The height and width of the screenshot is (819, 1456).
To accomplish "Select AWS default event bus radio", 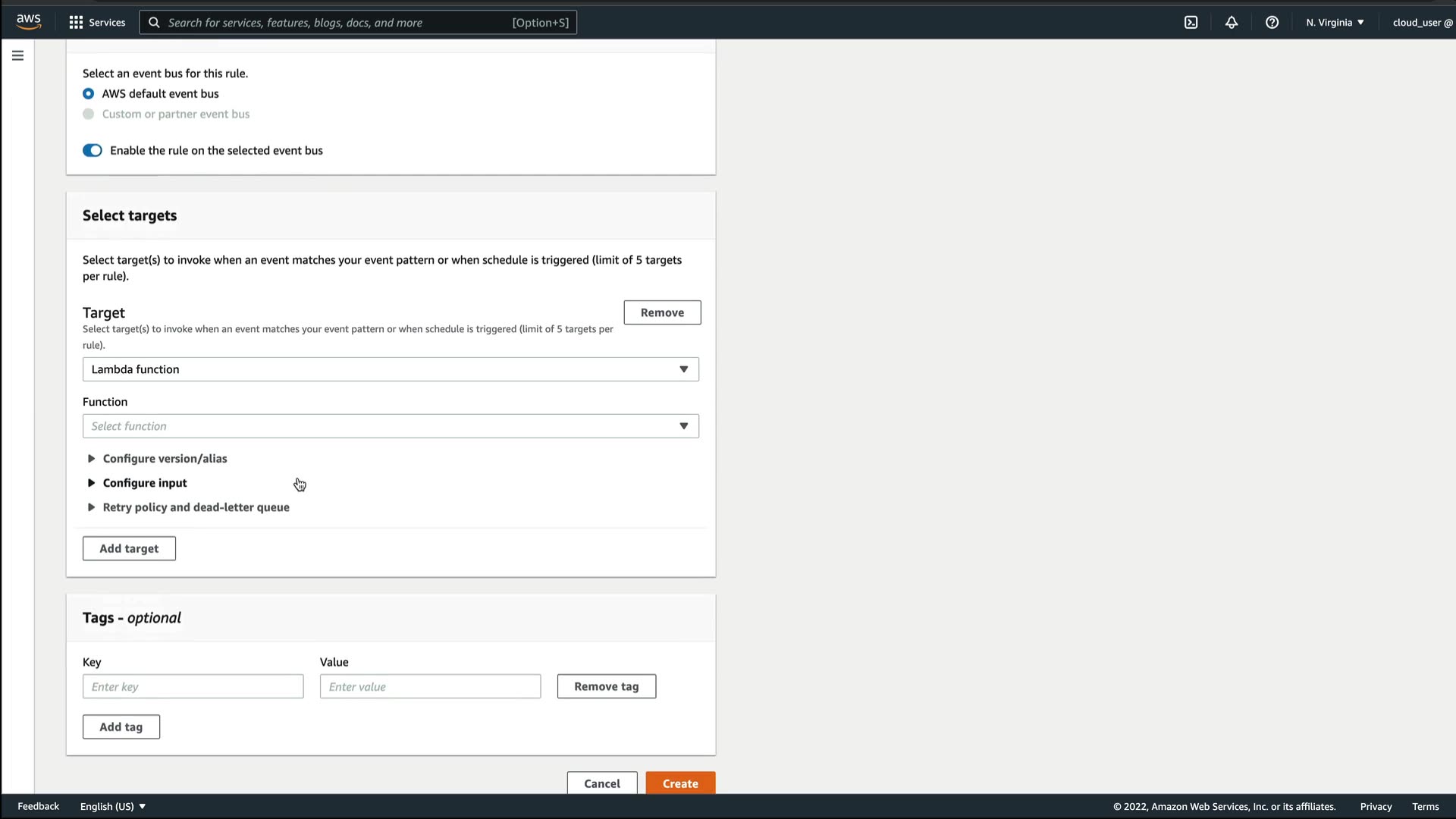I will [89, 94].
